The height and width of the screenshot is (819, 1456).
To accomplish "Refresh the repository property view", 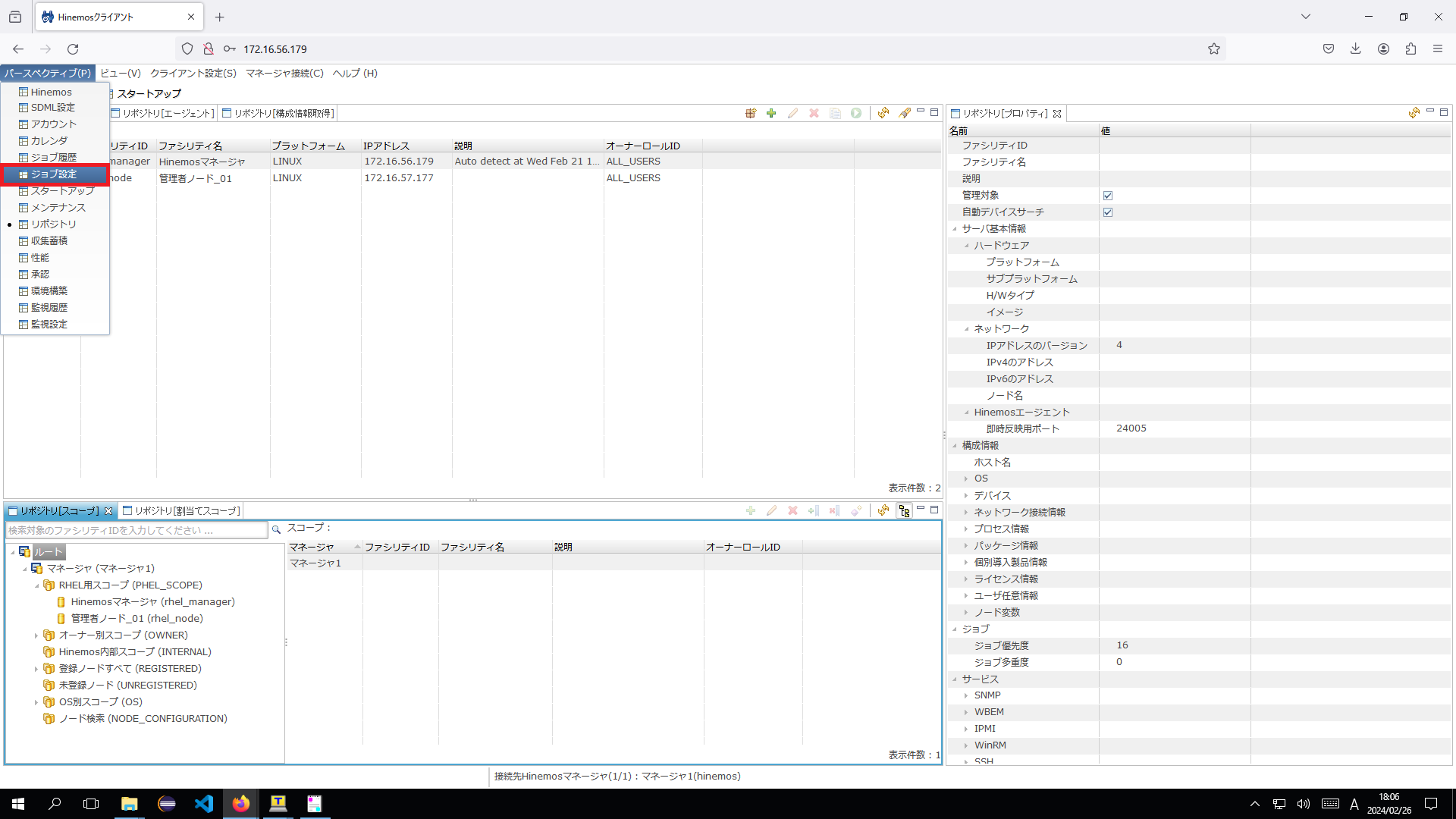I will 1414,113.
